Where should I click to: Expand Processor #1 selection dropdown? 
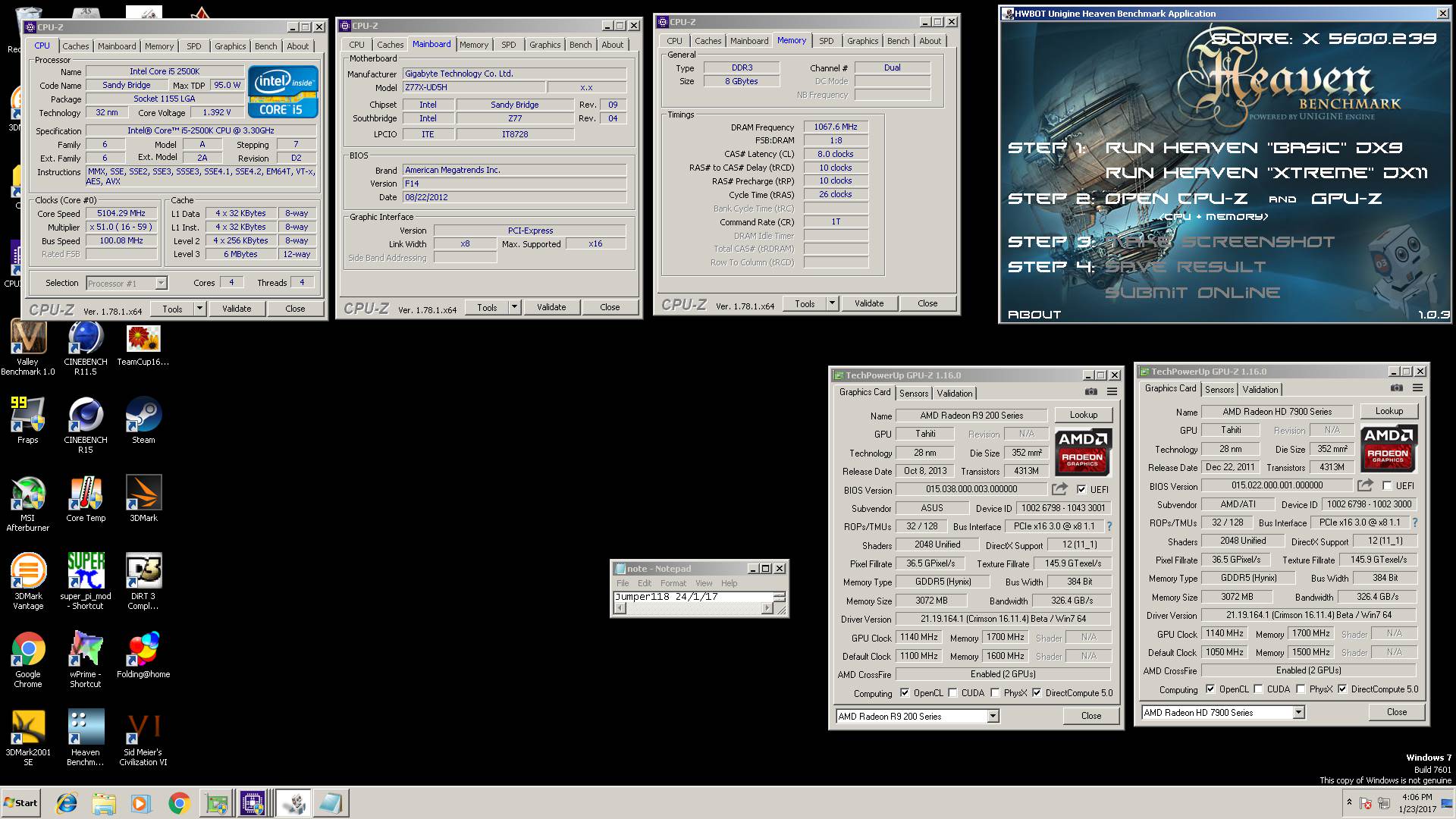[x=161, y=283]
